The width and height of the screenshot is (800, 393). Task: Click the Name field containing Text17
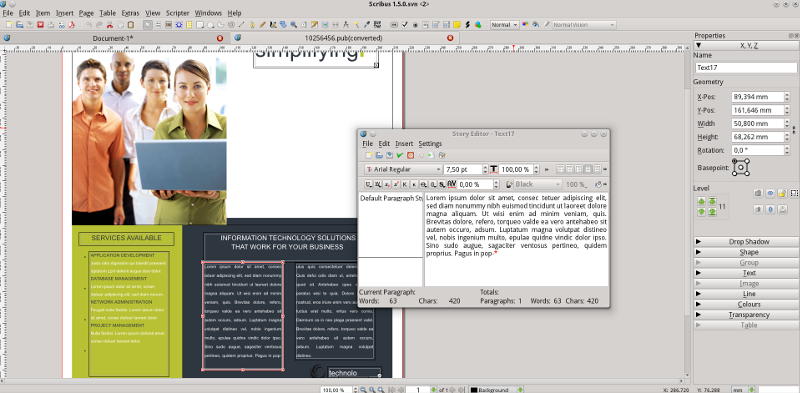tap(746, 67)
